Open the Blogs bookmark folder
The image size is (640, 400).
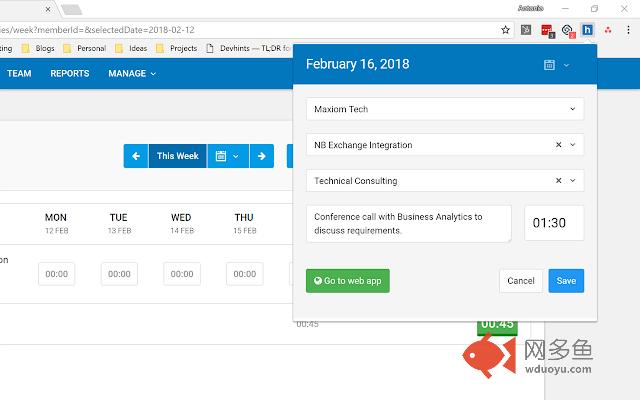pos(38,48)
